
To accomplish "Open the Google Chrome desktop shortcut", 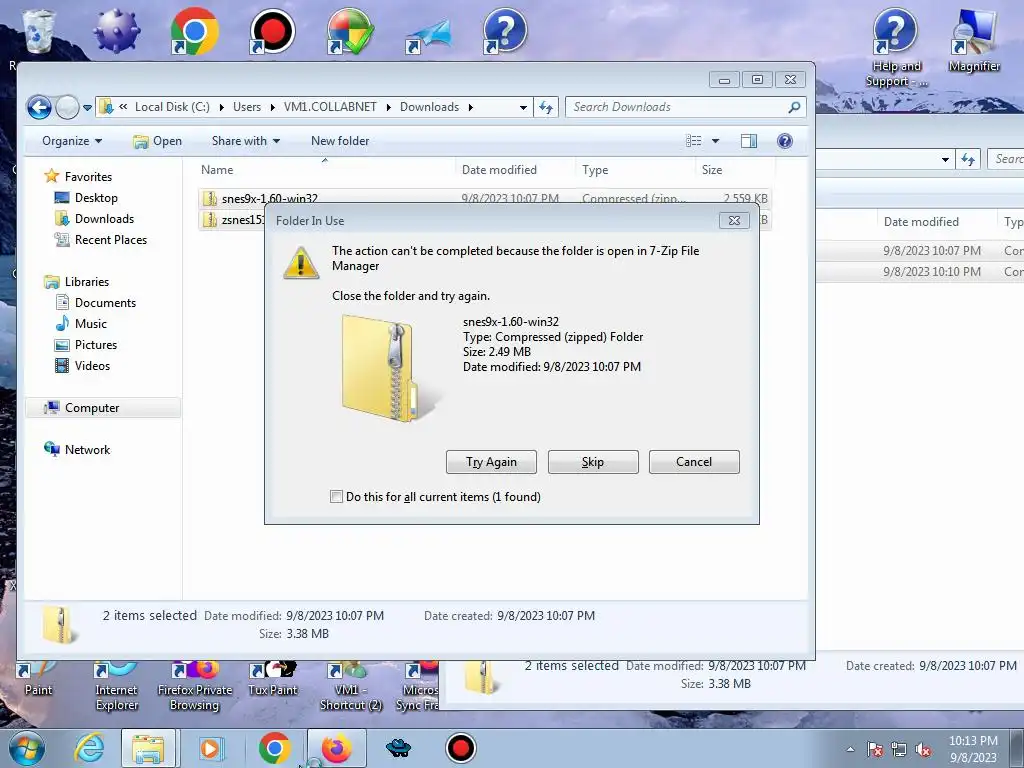I will (x=195, y=31).
